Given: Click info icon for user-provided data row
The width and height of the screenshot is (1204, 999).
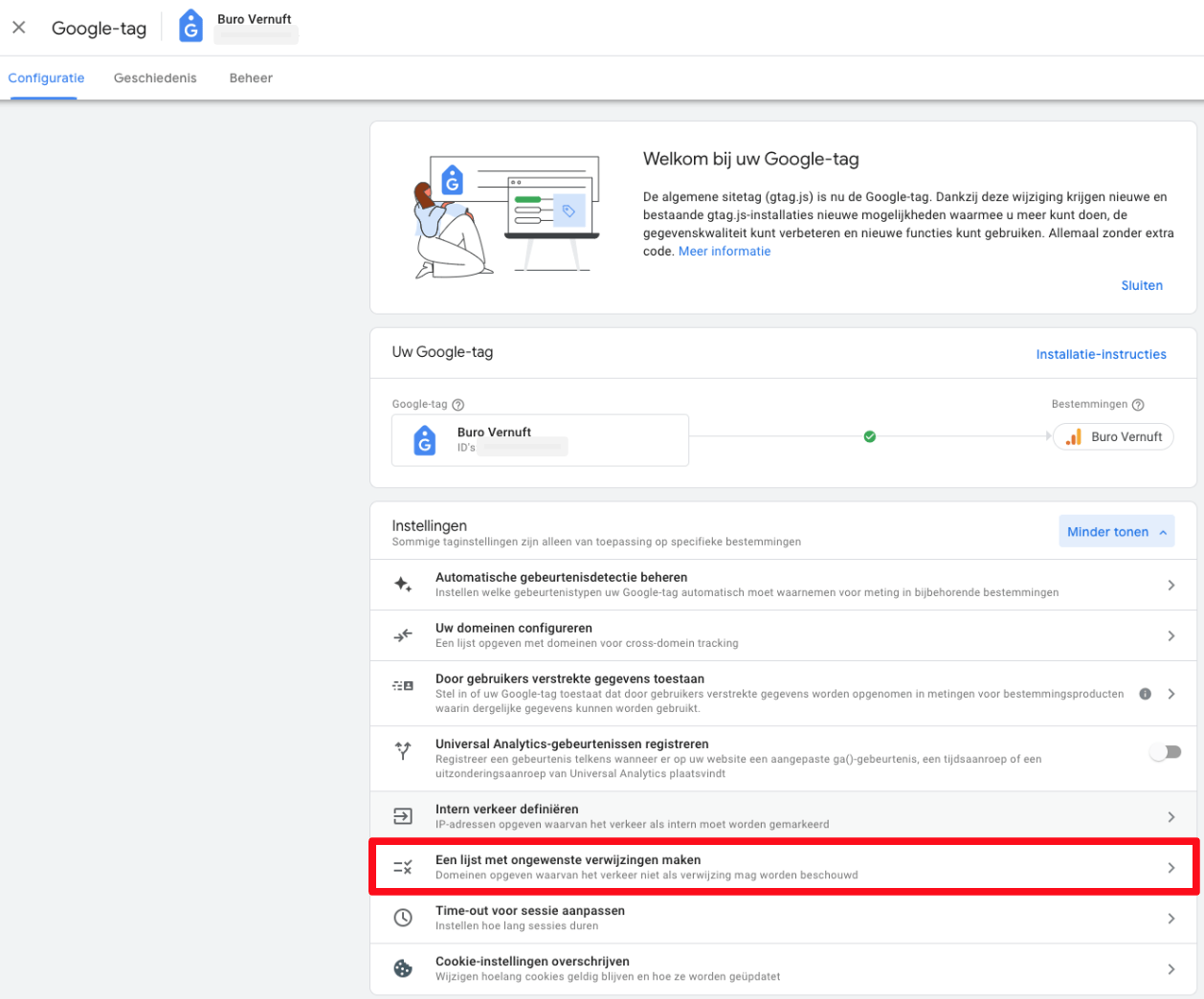Looking at the screenshot, I should pyautogui.click(x=1145, y=694).
